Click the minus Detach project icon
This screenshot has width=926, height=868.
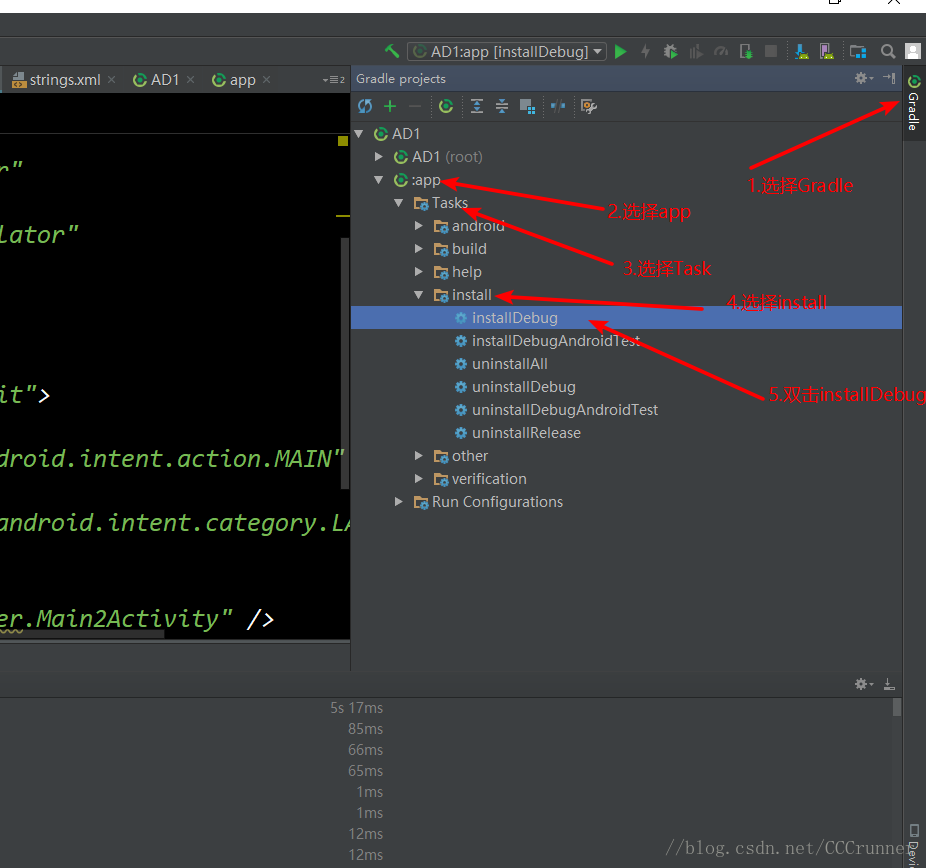coord(415,106)
